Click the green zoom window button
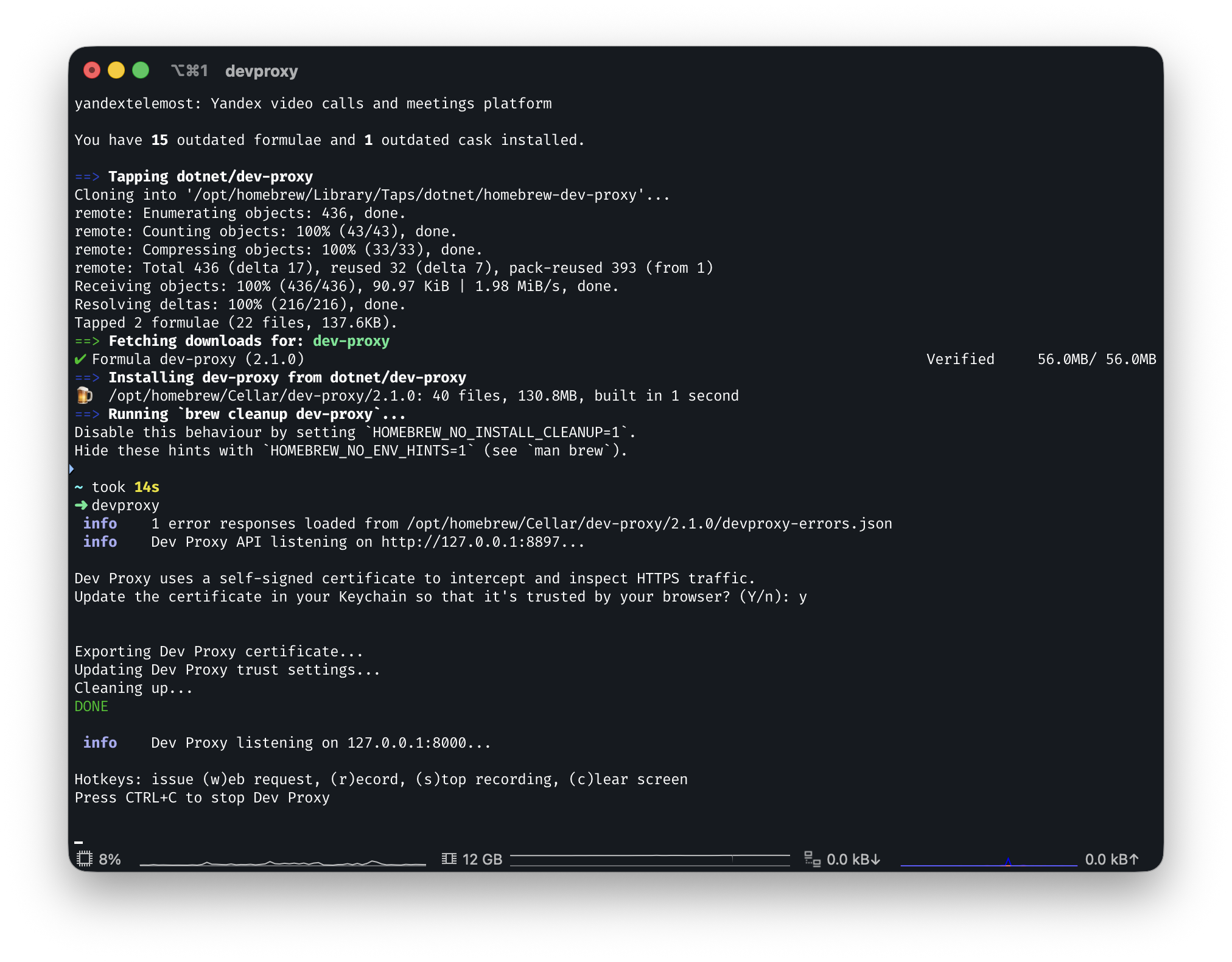The image size is (1232, 962). [x=141, y=71]
